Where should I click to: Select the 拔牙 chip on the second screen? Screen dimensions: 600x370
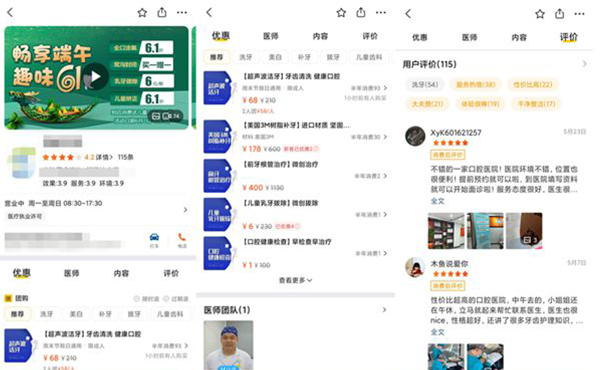333,57
